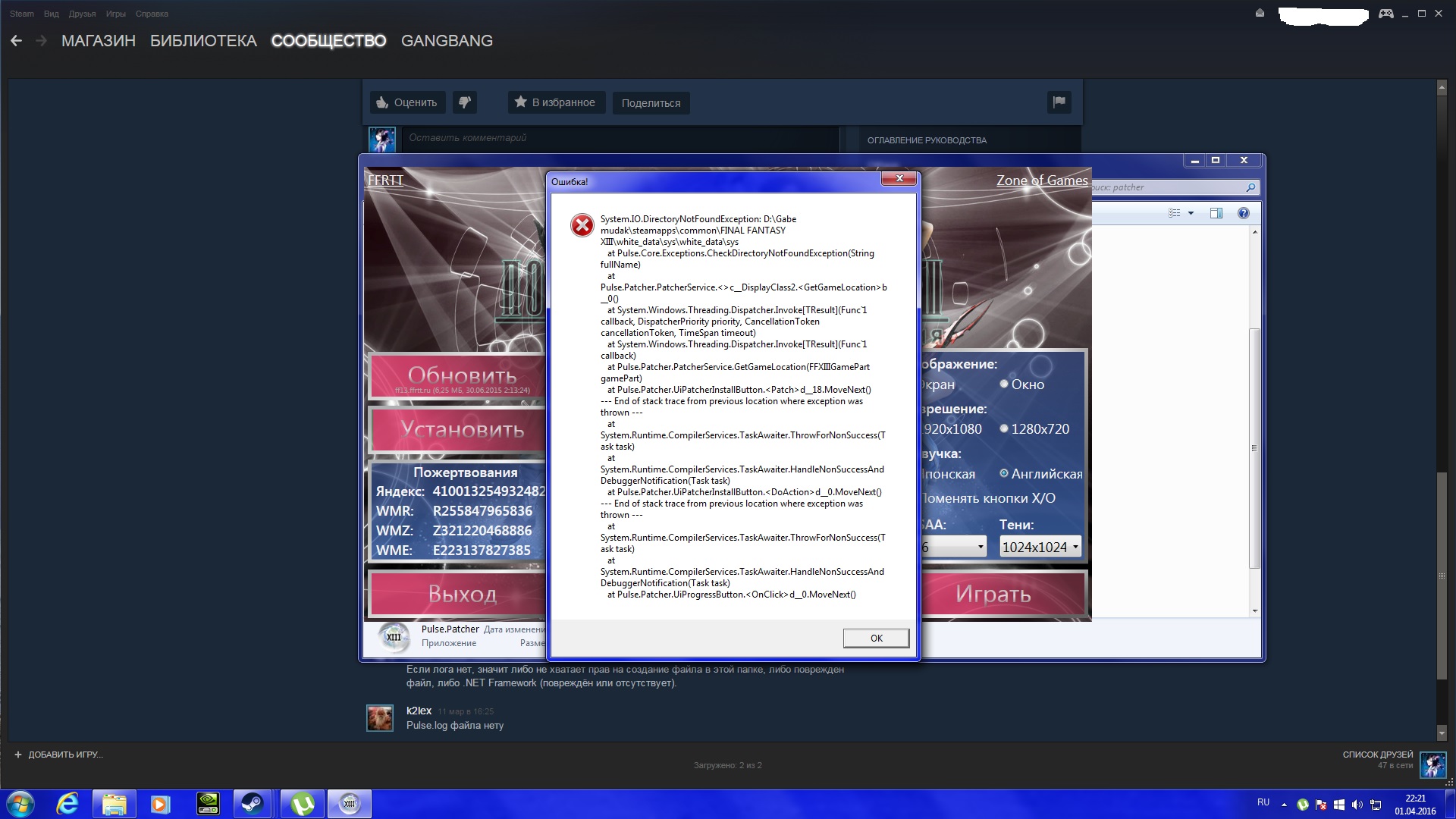1456x819 pixels.
Task: Select the Английская voice-over radio button
Action: click(1004, 473)
